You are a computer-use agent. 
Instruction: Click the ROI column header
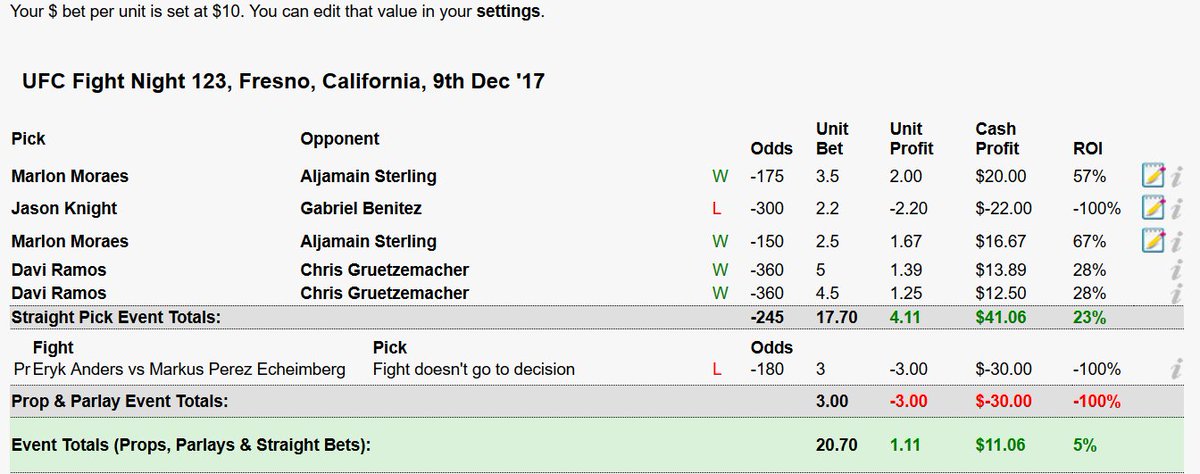pyautogui.click(x=1087, y=148)
